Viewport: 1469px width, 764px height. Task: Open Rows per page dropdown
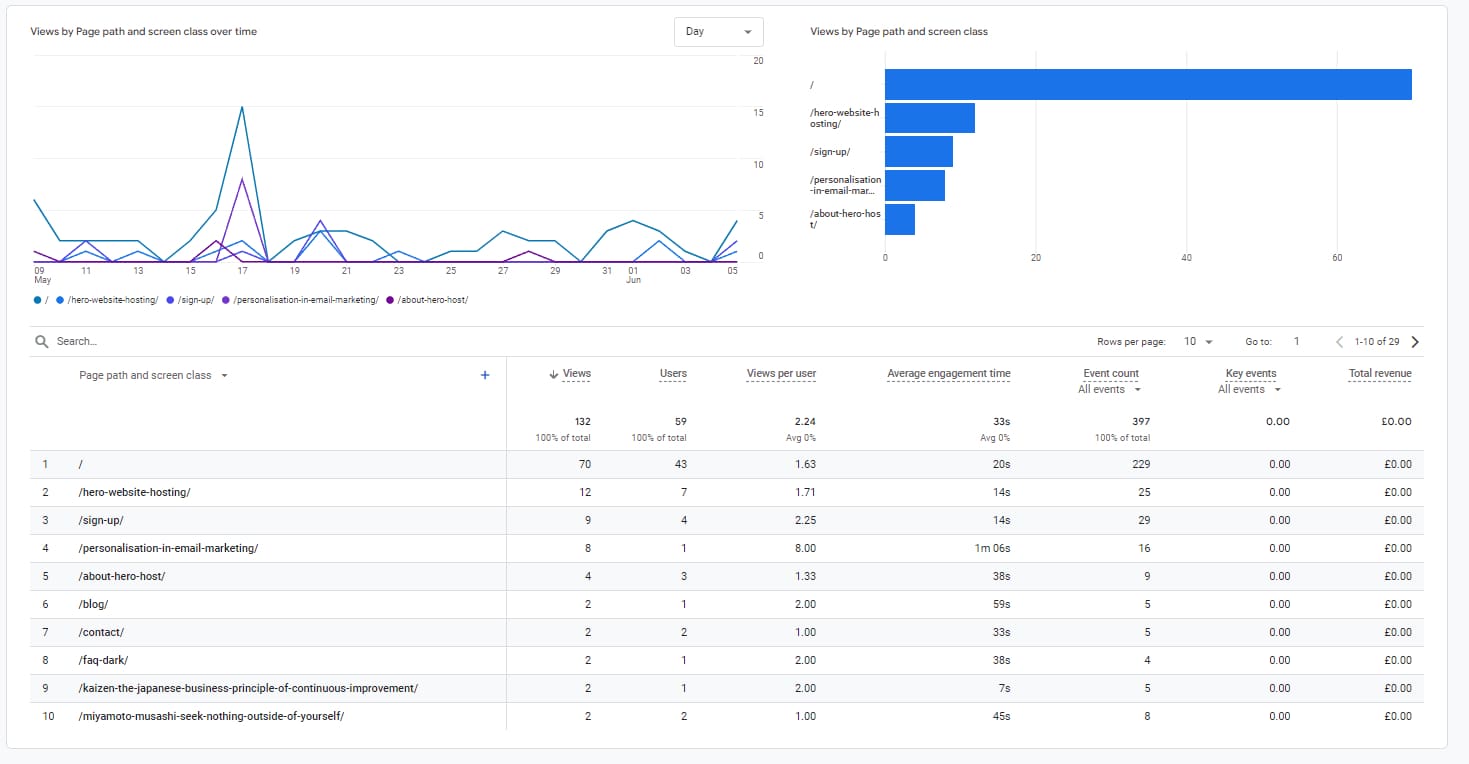coord(1198,341)
